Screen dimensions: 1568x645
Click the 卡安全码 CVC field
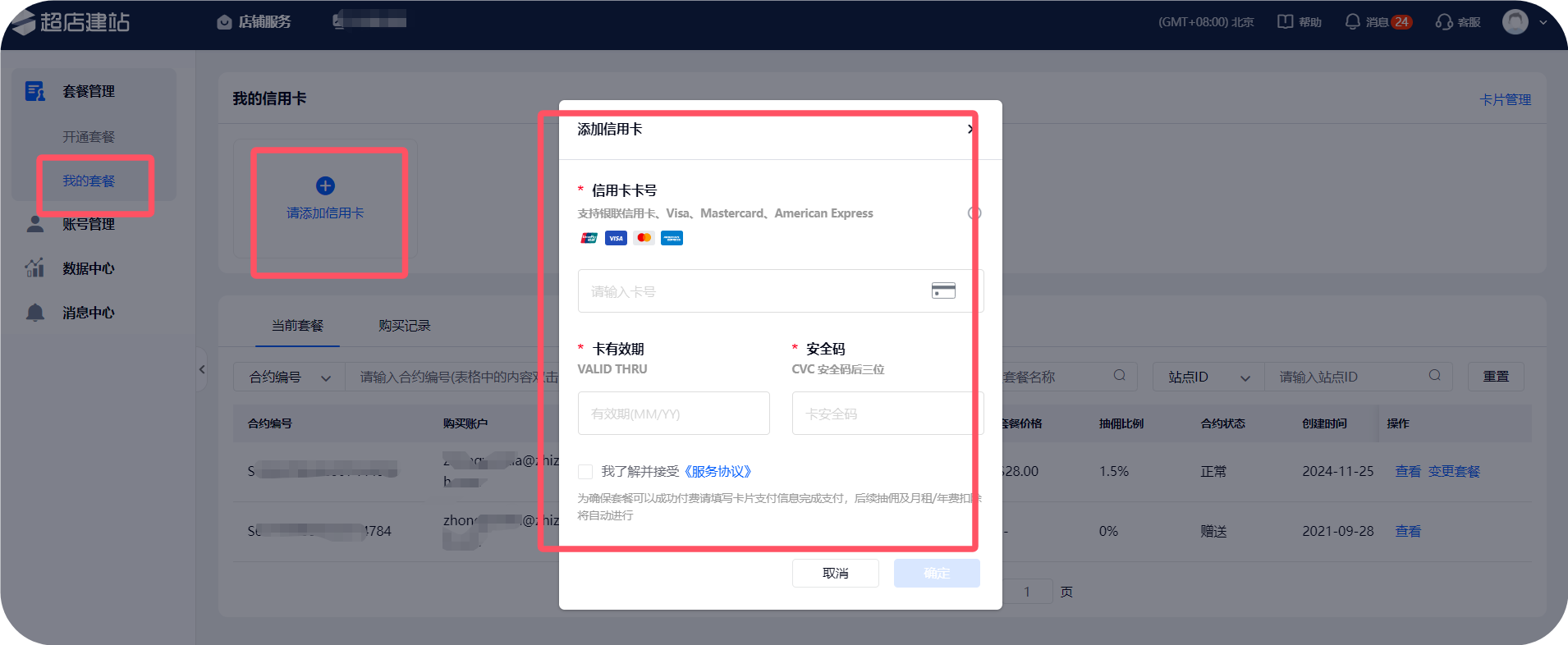click(887, 414)
